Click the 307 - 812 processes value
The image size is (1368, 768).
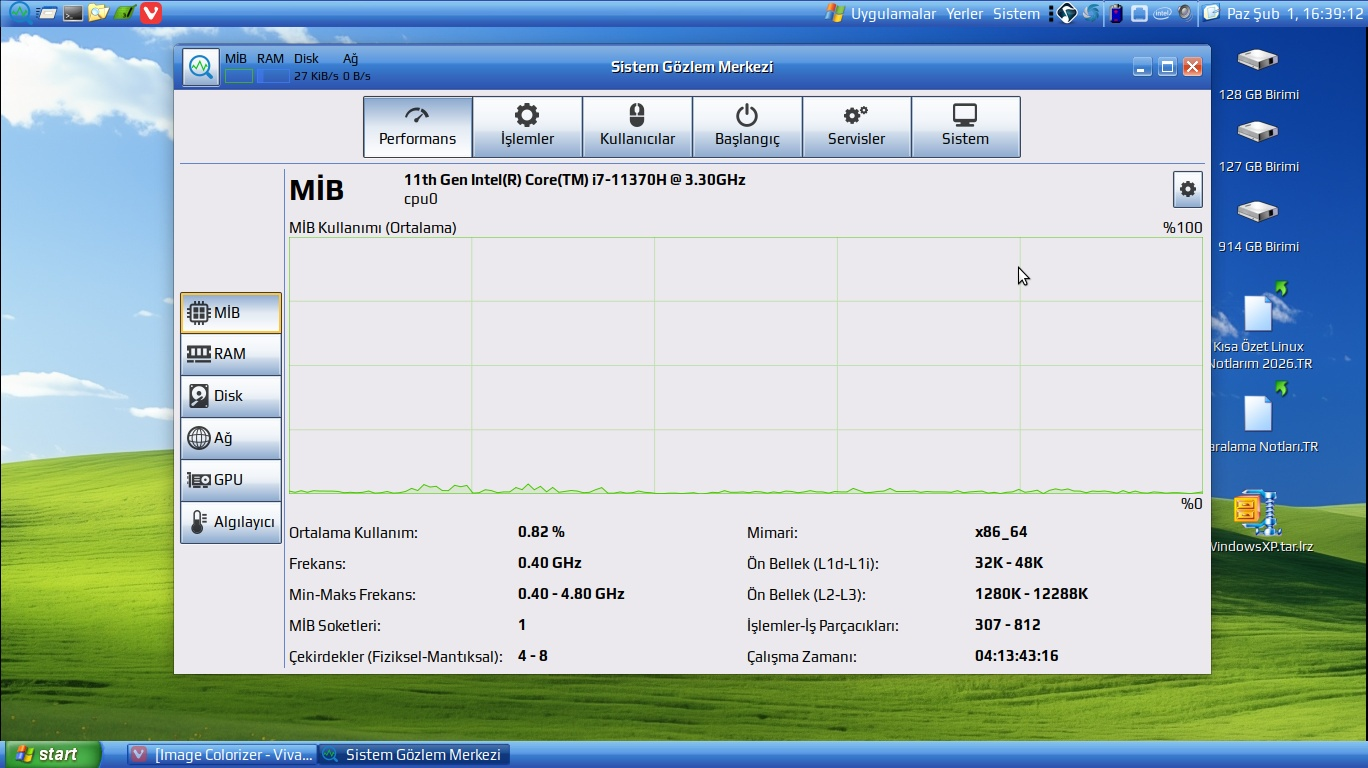tap(1008, 625)
